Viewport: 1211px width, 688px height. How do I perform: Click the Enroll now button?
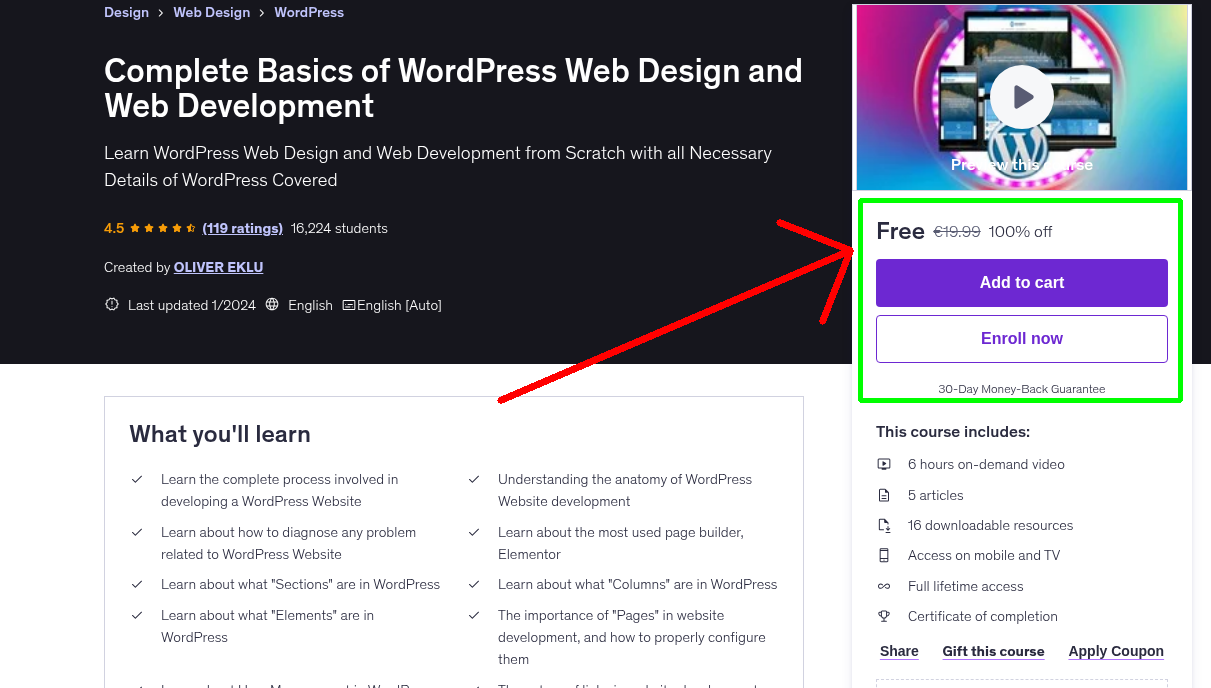click(x=1021, y=338)
